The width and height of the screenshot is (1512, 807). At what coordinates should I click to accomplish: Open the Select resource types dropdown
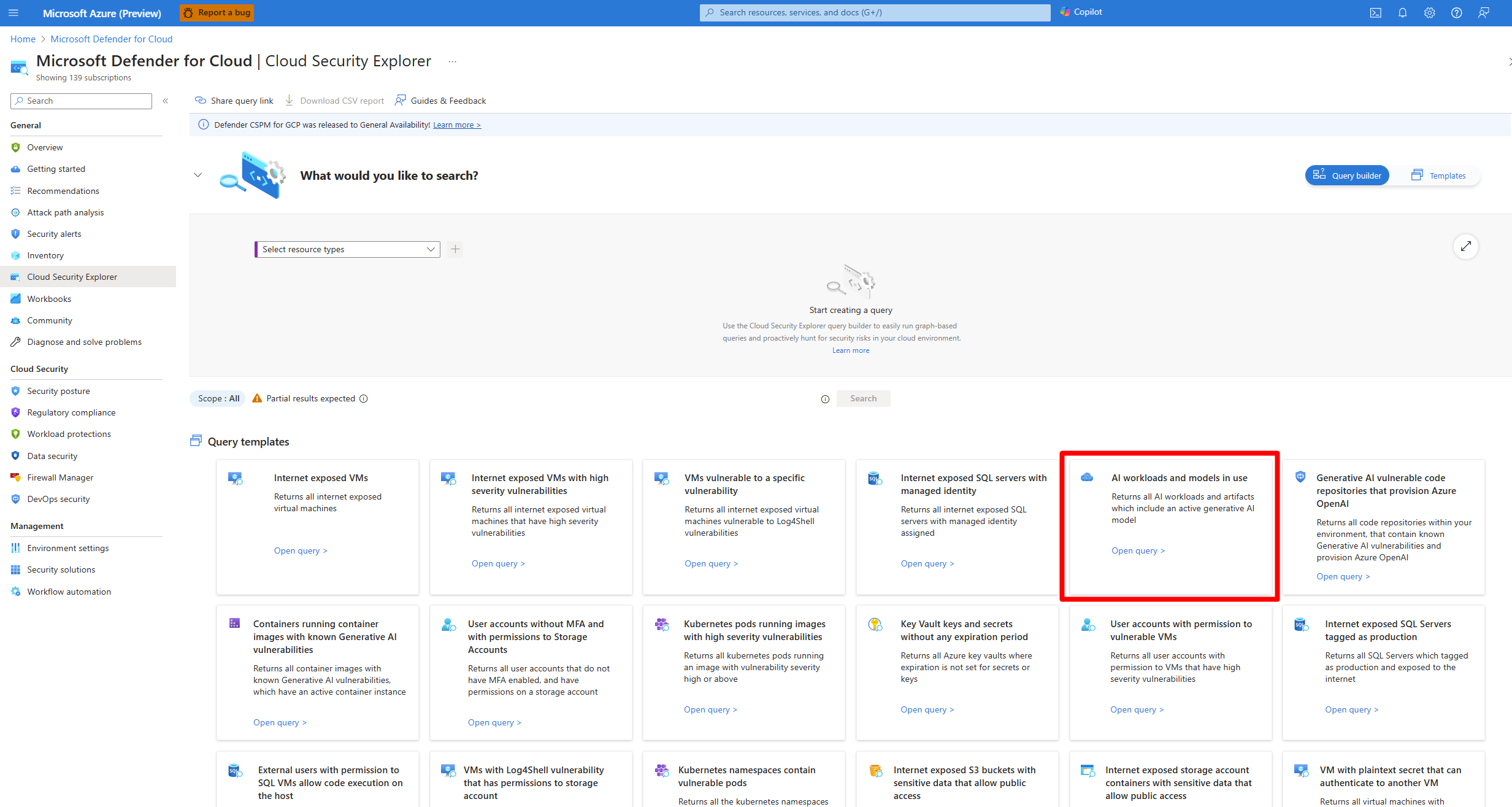coord(347,249)
